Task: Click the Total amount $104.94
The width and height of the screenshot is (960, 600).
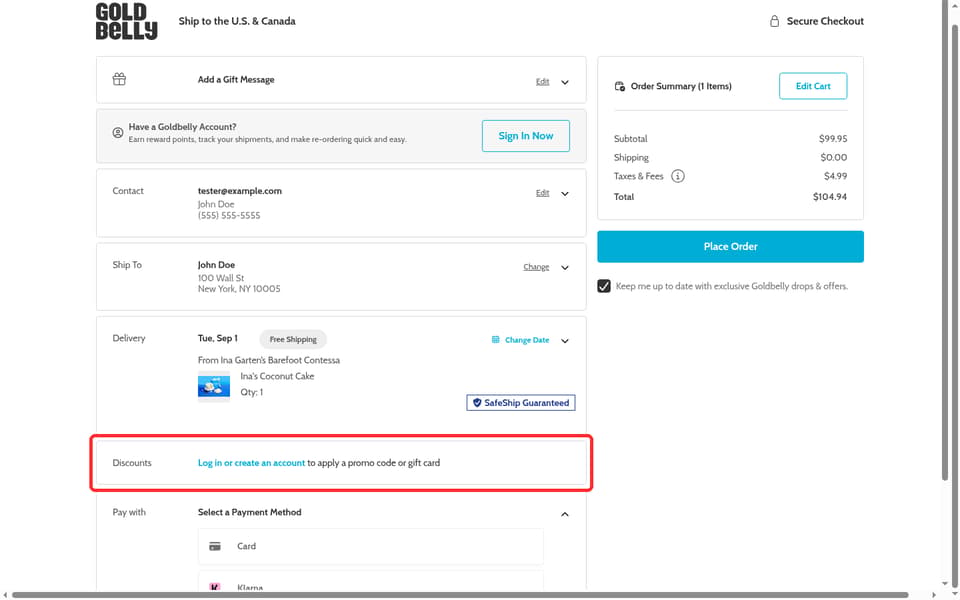Action: click(830, 197)
